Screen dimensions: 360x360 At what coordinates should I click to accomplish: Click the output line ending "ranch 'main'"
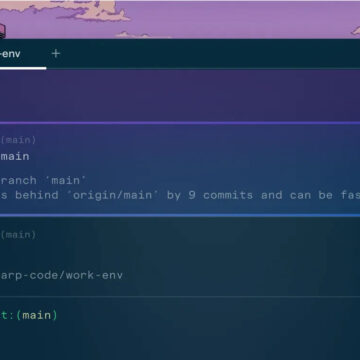(x=43, y=180)
